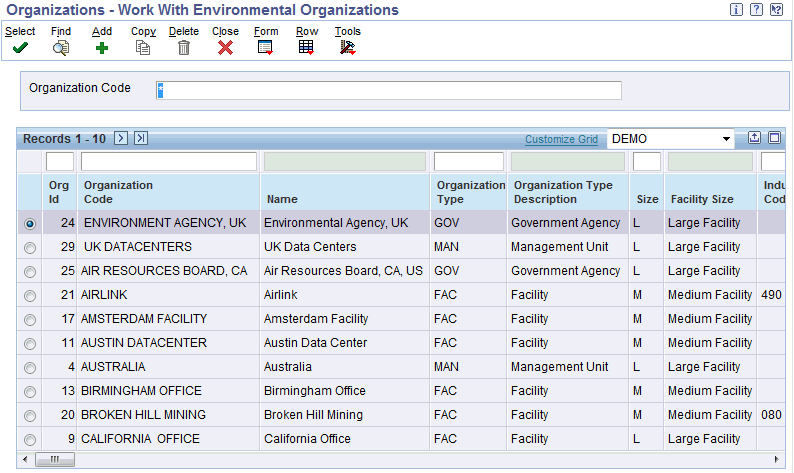Click the Copy documents icon
This screenshot has width=794, height=473.
tap(143, 48)
